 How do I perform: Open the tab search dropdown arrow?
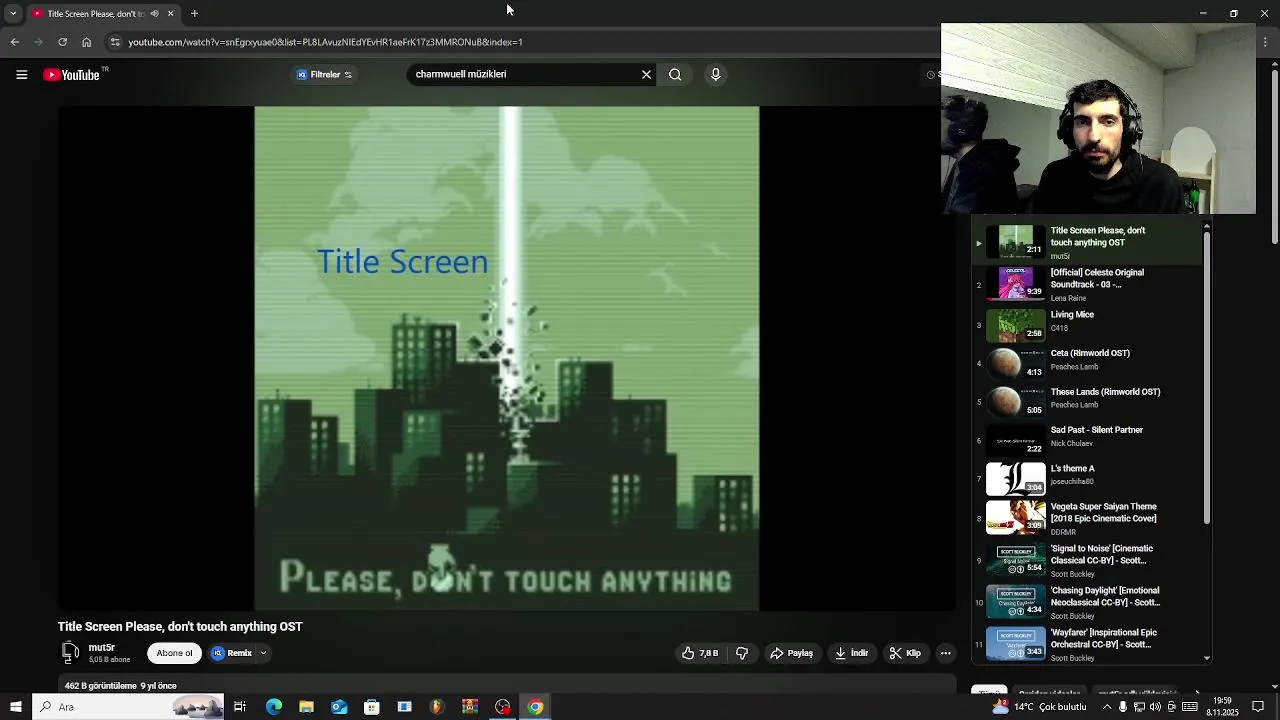(13, 14)
